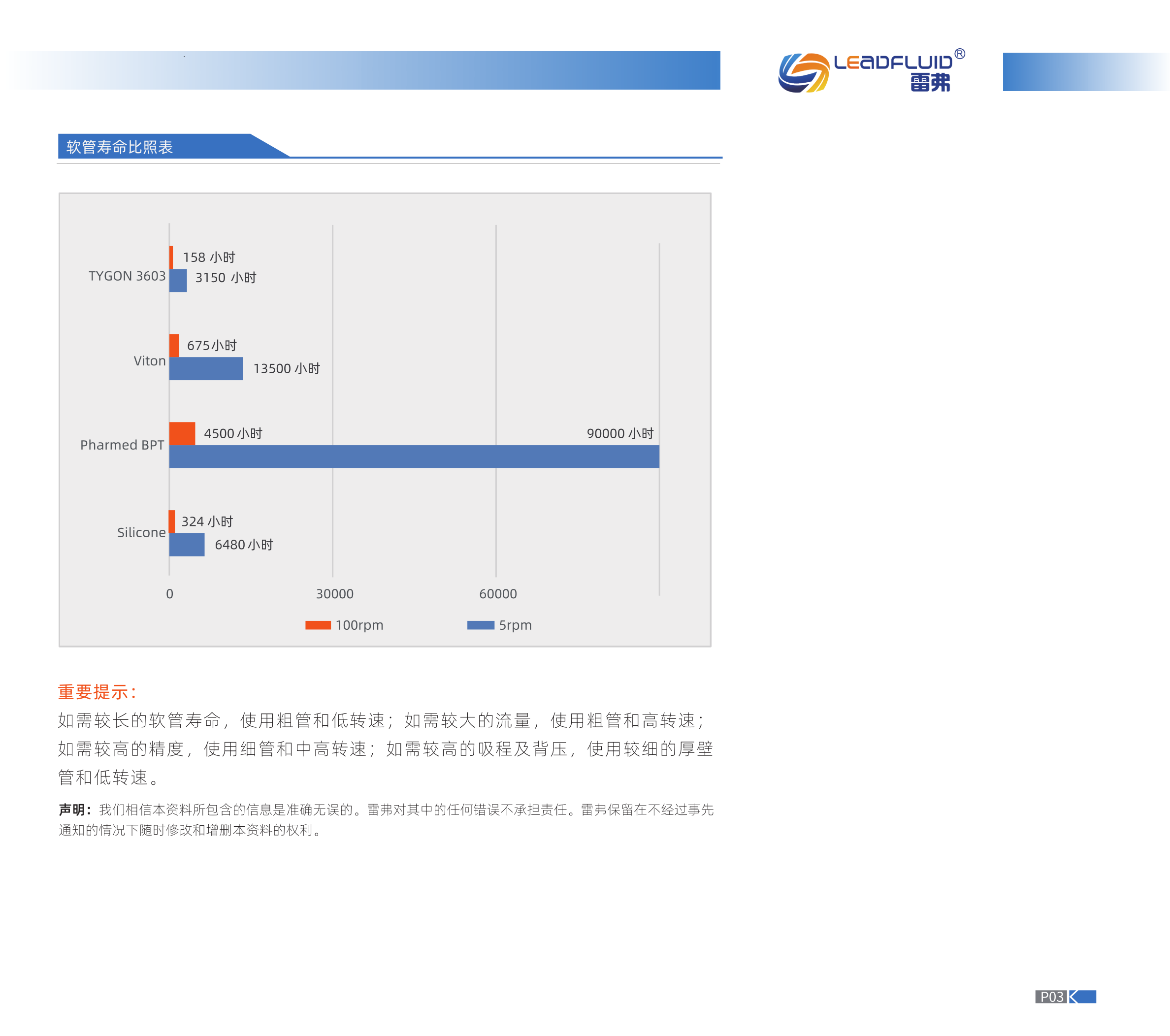Click the blue chevron next to P03
The width and height of the screenshot is (1170, 1036).
[1082, 997]
